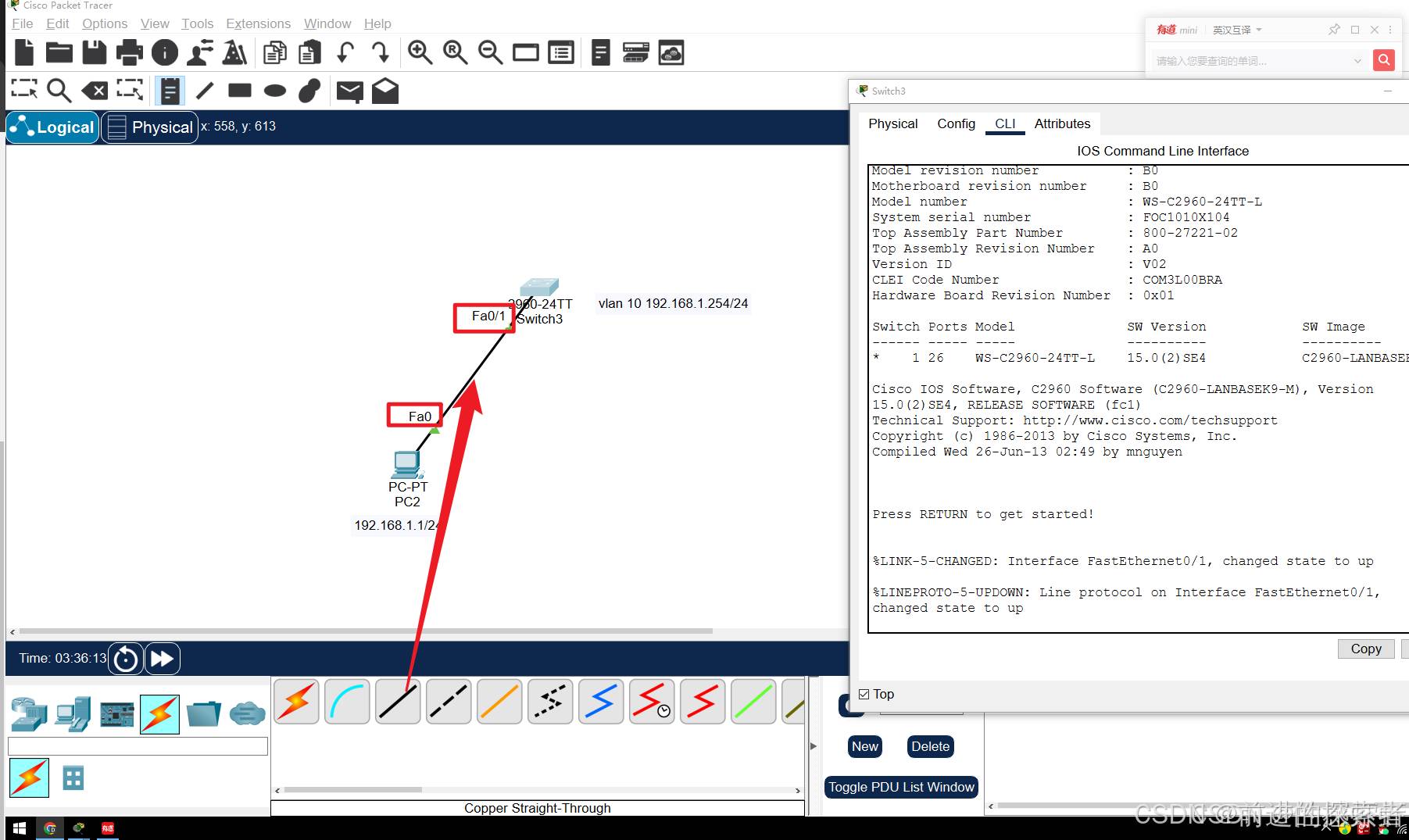Screen dimensions: 1409x840
Task: Switch to Physical tab in Switch3 window
Action: coord(893,123)
